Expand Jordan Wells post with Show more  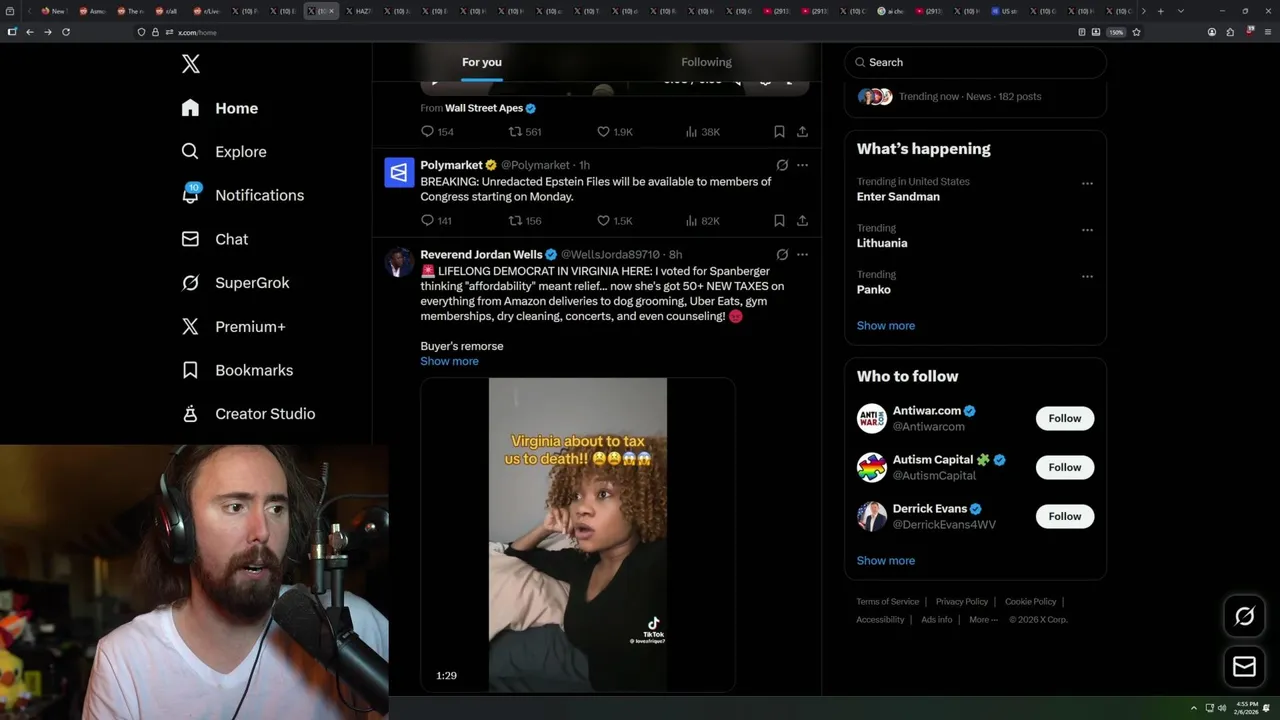tap(449, 361)
